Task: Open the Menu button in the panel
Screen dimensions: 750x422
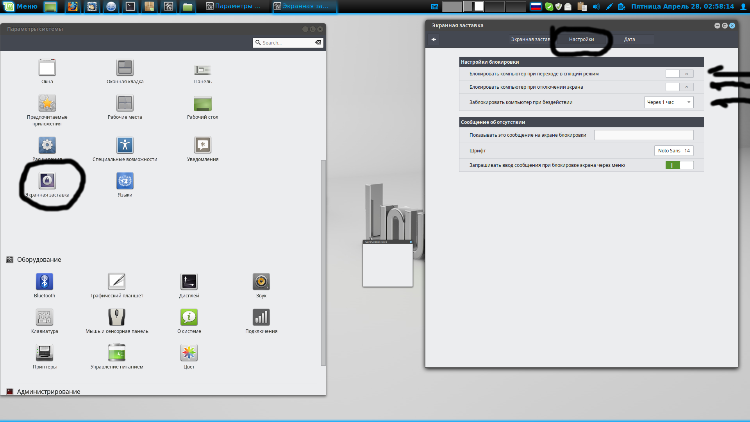Action: coord(20,6)
